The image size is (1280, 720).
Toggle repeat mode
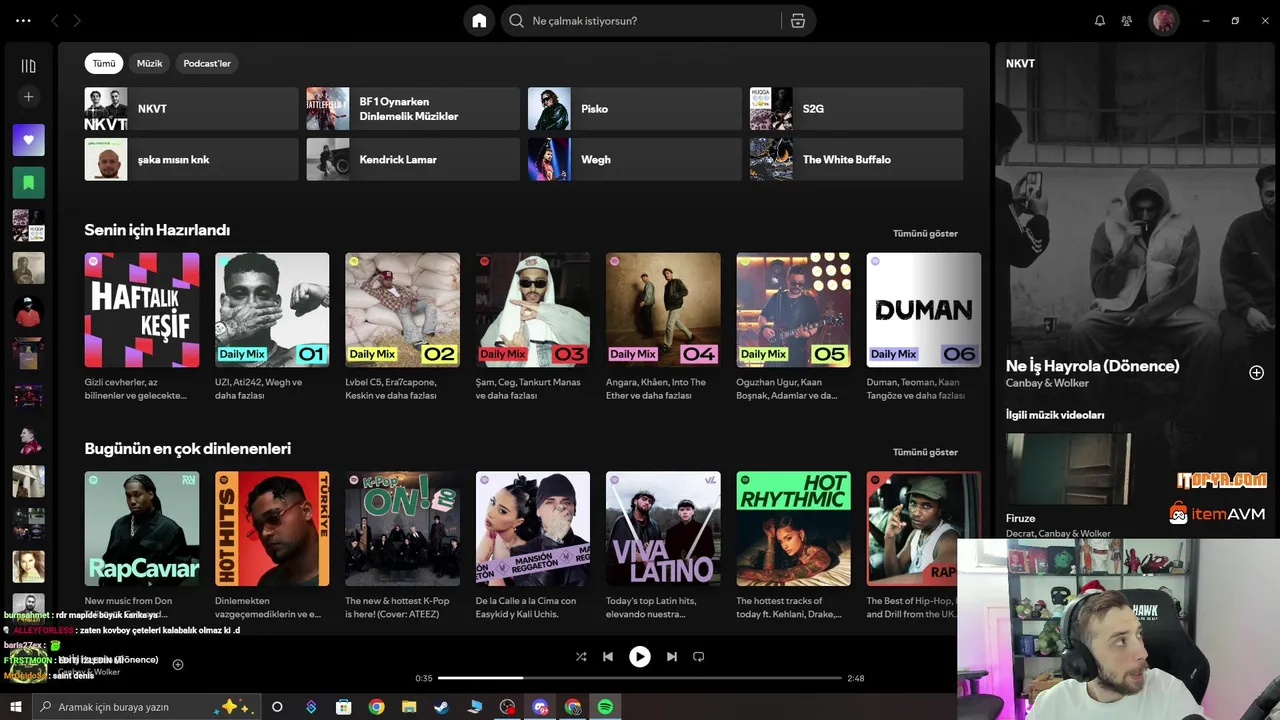tap(699, 657)
